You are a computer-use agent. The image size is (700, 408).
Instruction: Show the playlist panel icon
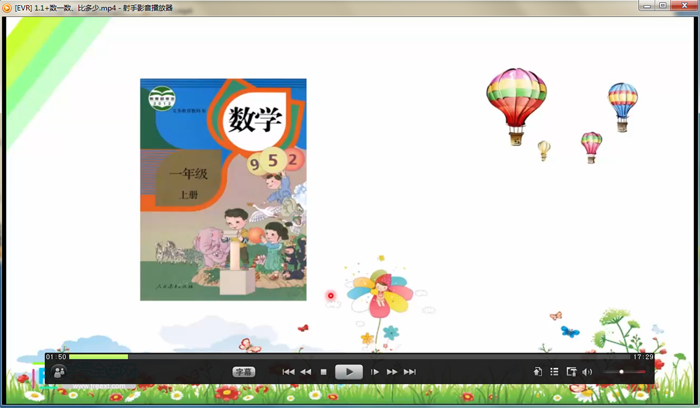(x=554, y=372)
